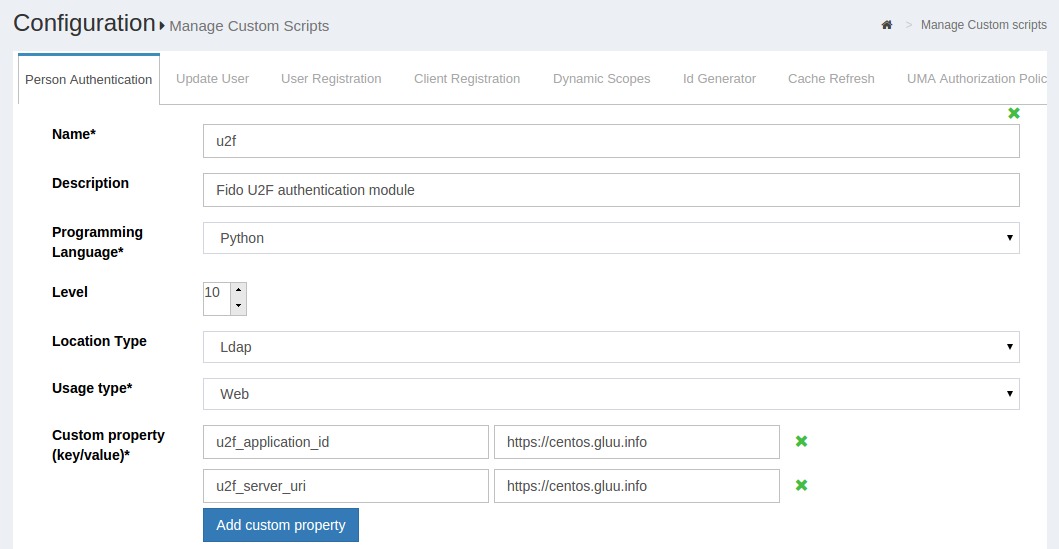Open the Cache Refresh tab
1059x549 pixels.
[x=831, y=79]
